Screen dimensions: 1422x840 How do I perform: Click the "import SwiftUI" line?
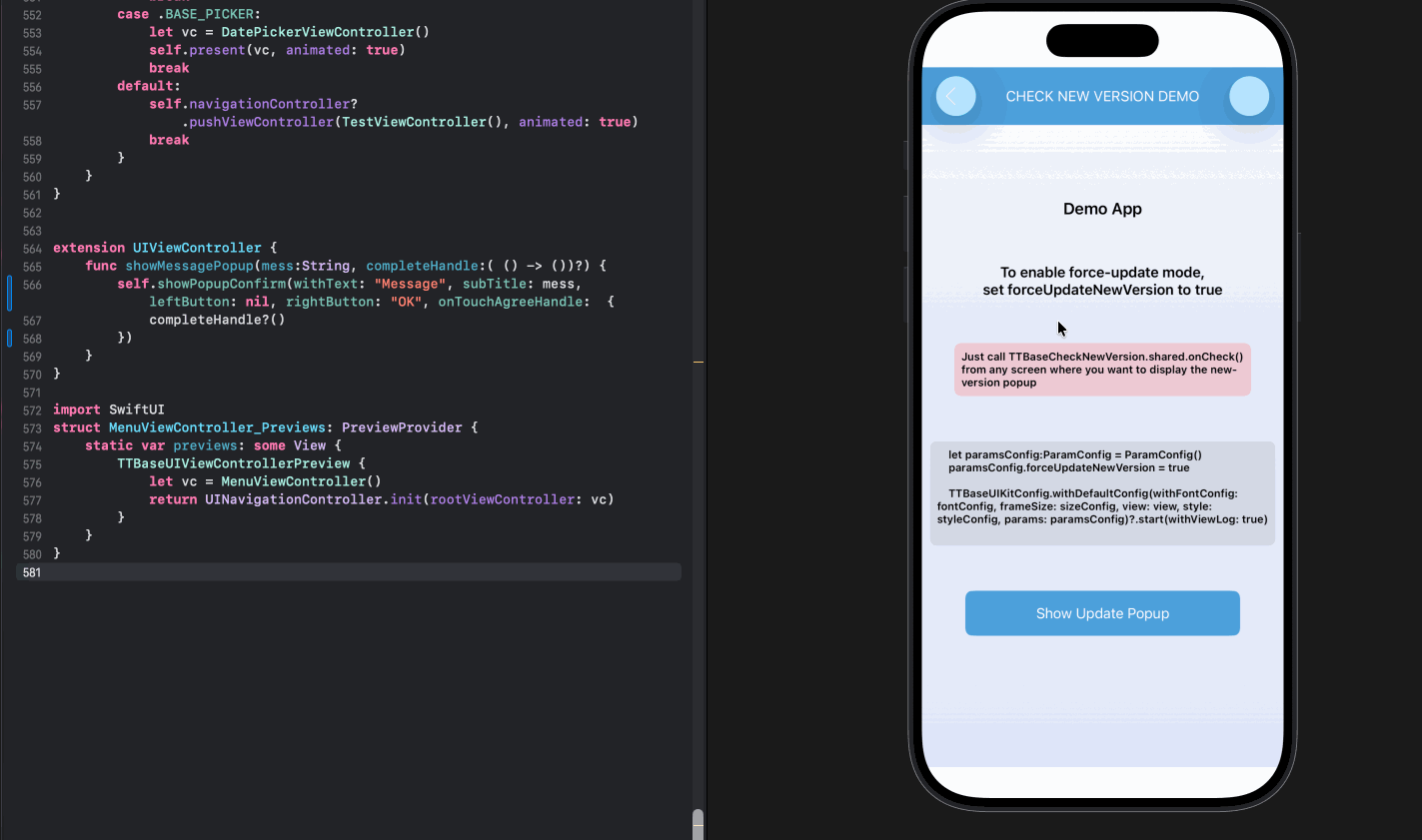click(x=109, y=410)
